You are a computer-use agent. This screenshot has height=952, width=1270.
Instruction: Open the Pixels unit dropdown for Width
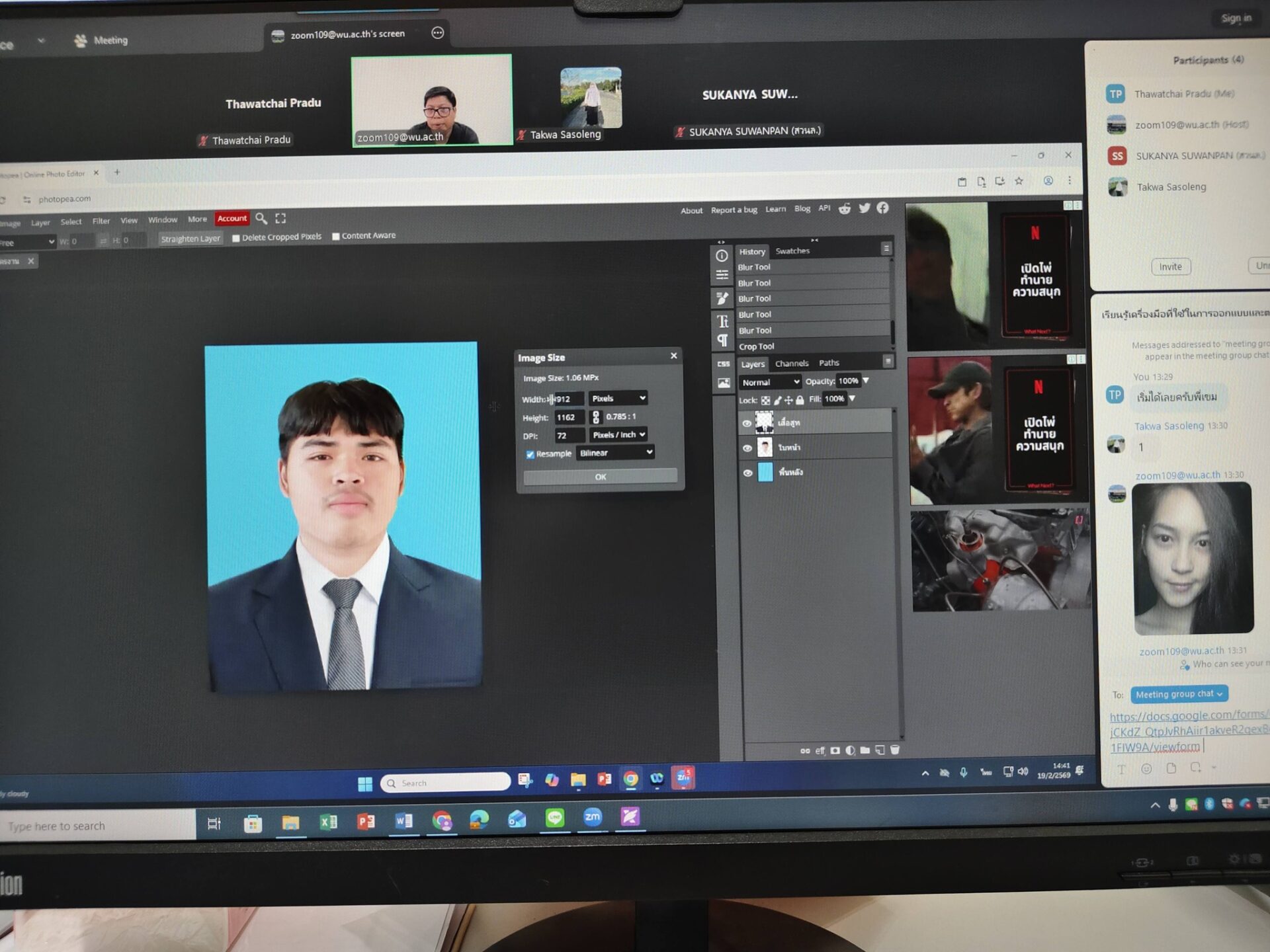pyautogui.click(x=618, y=398)
